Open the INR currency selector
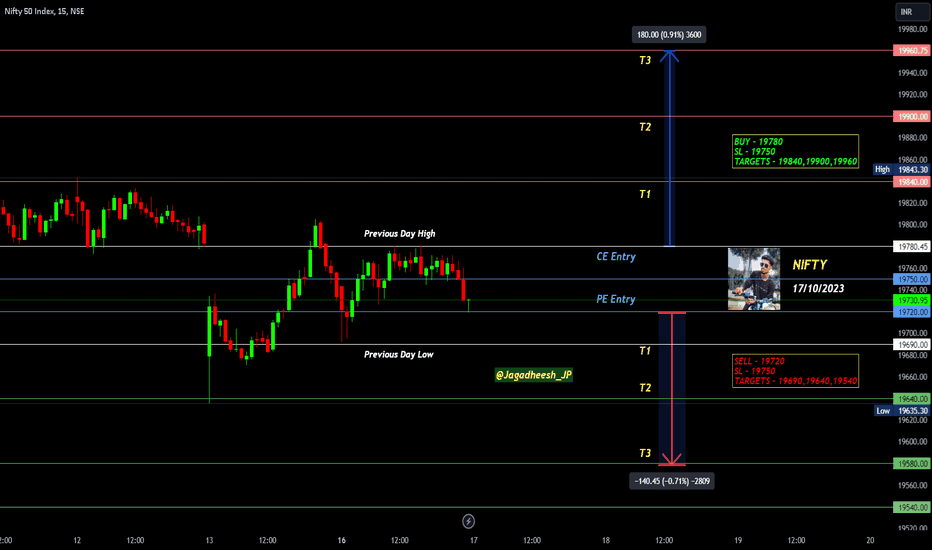The height and width of the screenshot is (550, 932). [x=912, y=12]
